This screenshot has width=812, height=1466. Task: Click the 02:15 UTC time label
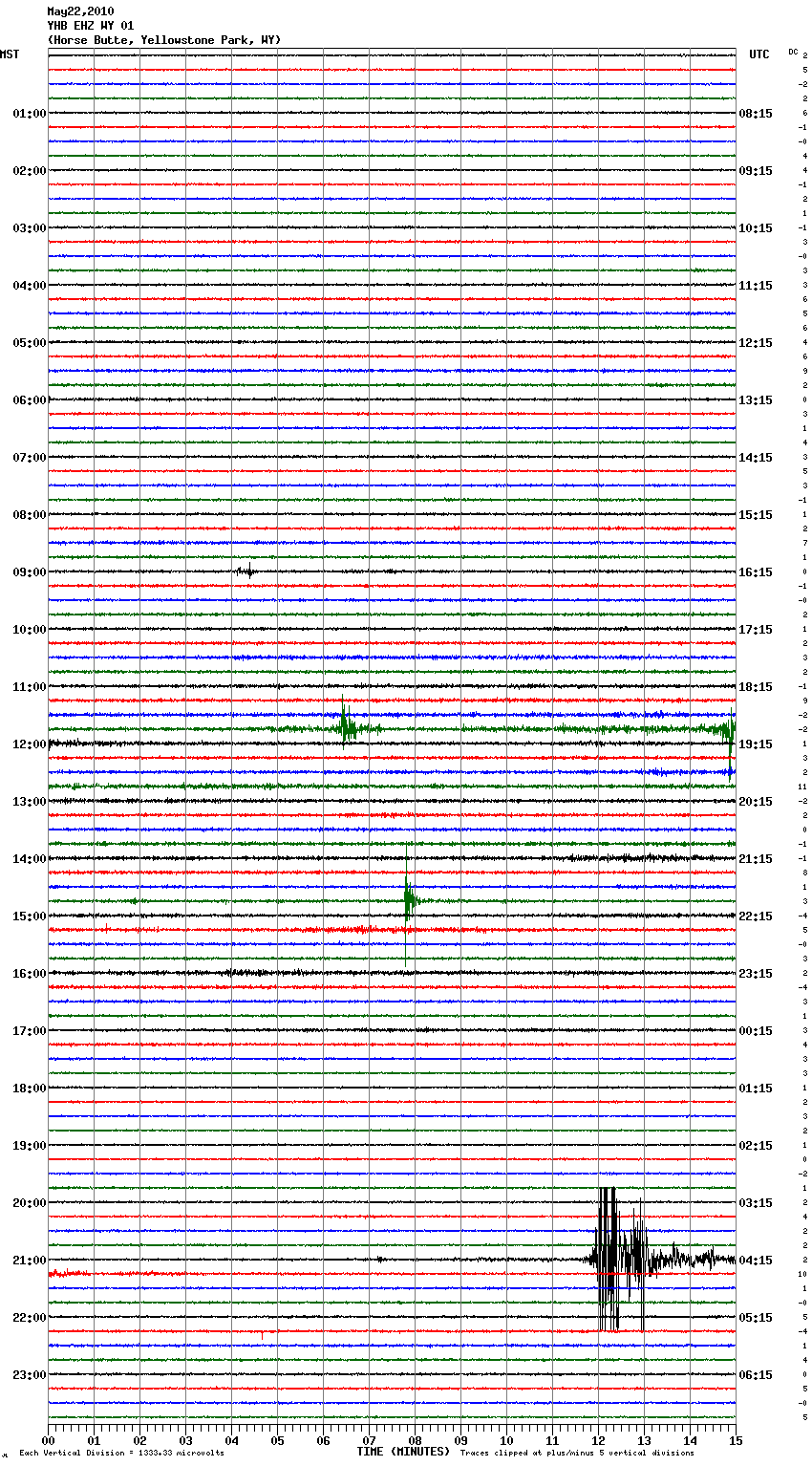[x=756, y=1146]
